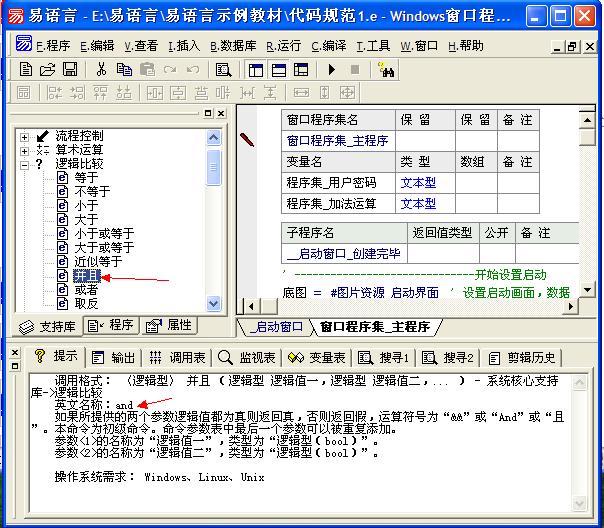Click code editor scroll right arrow
This screenshot has height=528, width=604.
click(570, 307)
